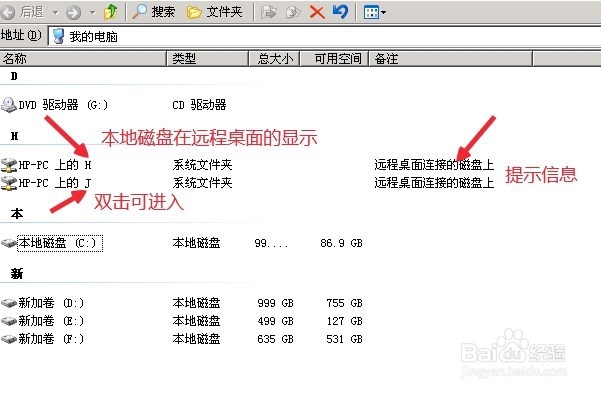Screen dimensions: 601x393
Task: Click the My Computer icon in address bar
Action: click(x=58, y=36)
